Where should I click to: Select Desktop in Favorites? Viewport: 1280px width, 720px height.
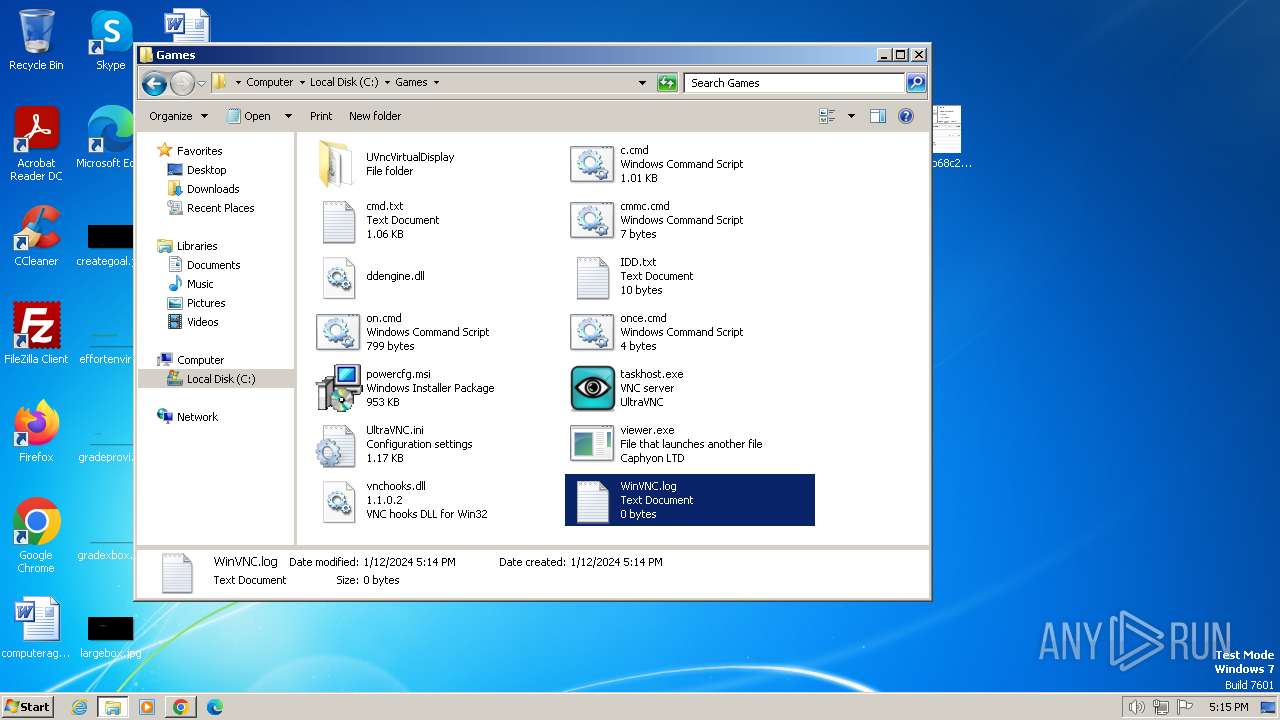(x=206, y=170)
